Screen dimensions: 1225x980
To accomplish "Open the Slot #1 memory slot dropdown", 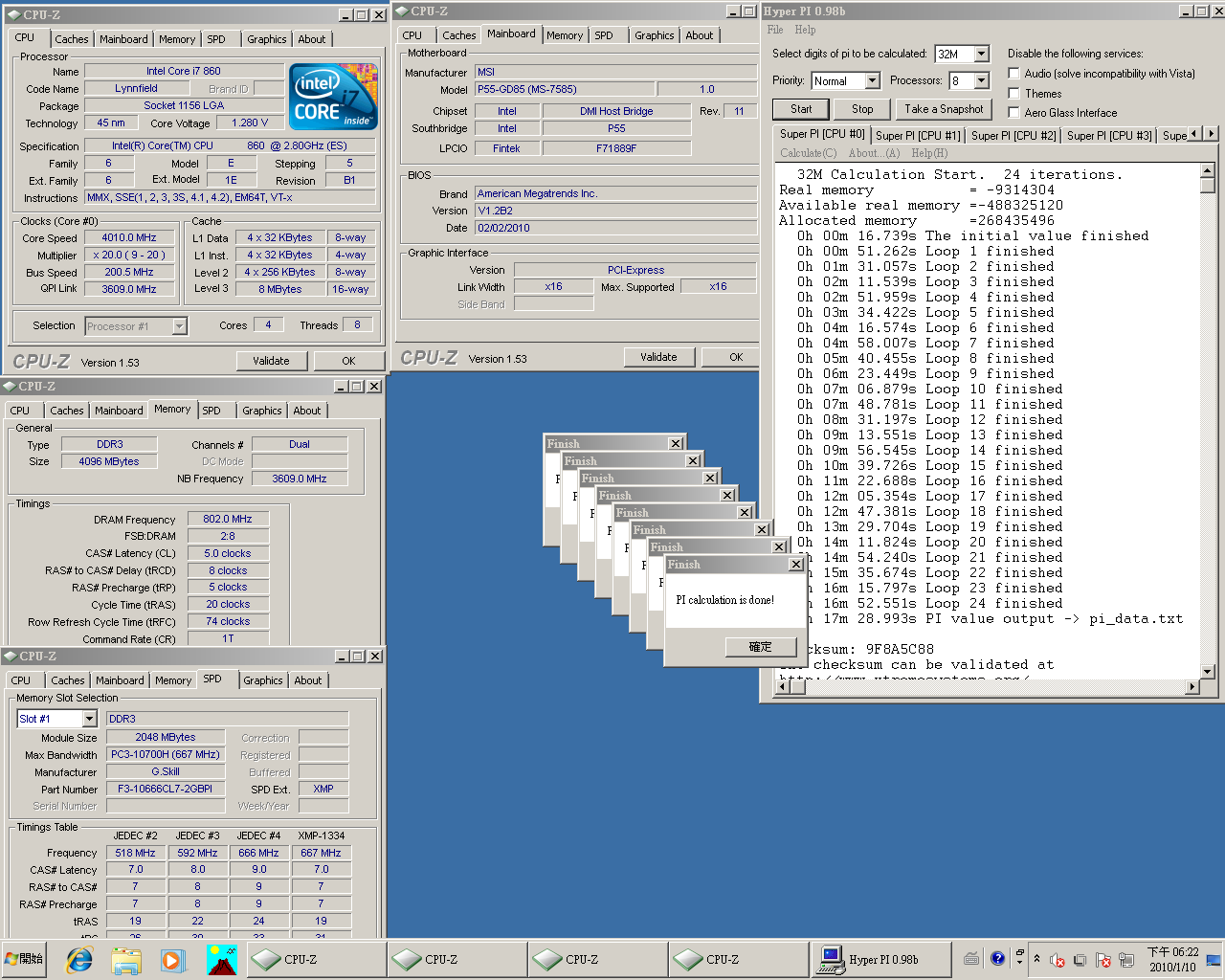I will (x=89, y=719).
